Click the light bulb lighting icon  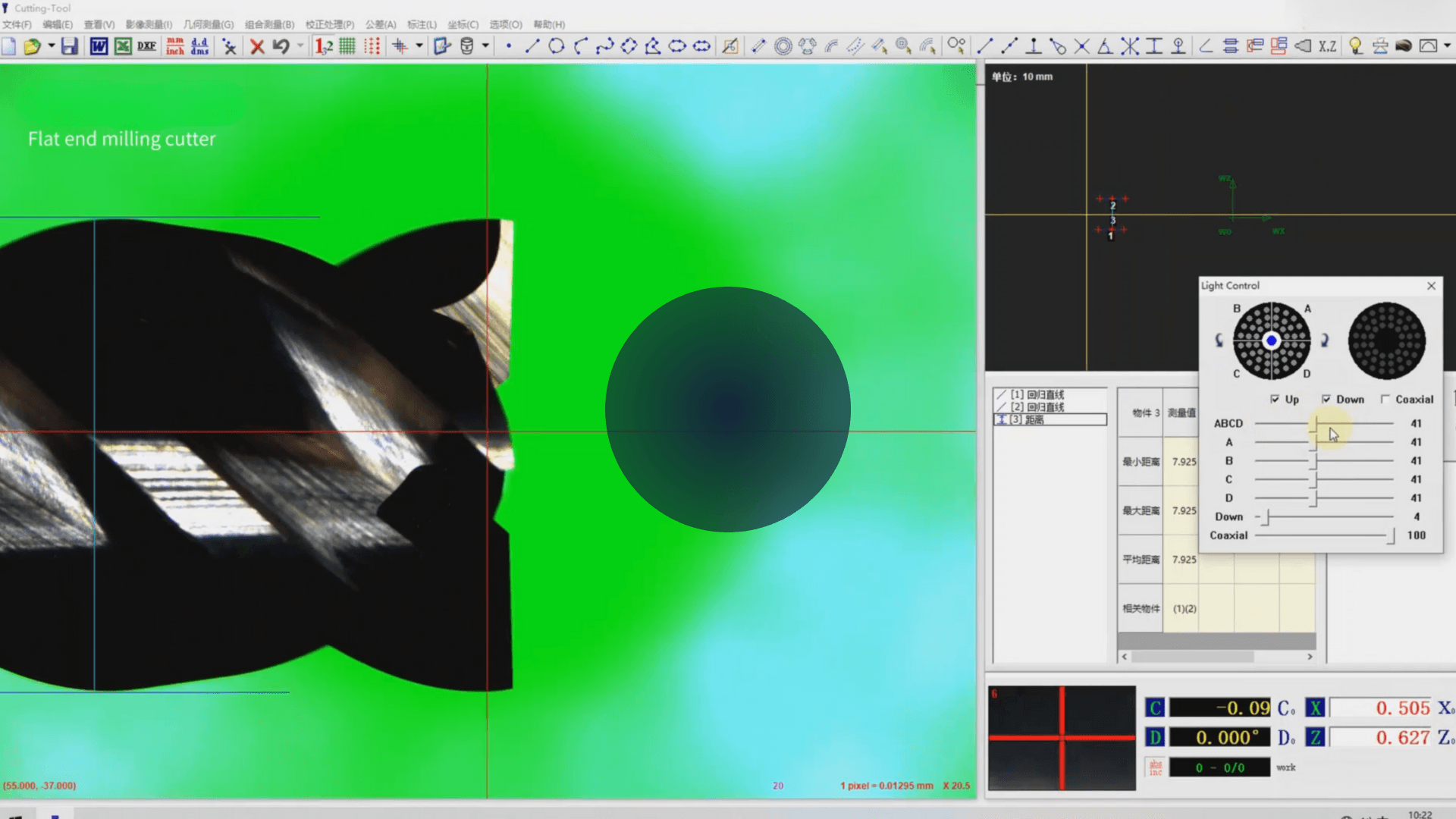point(1355,46)
